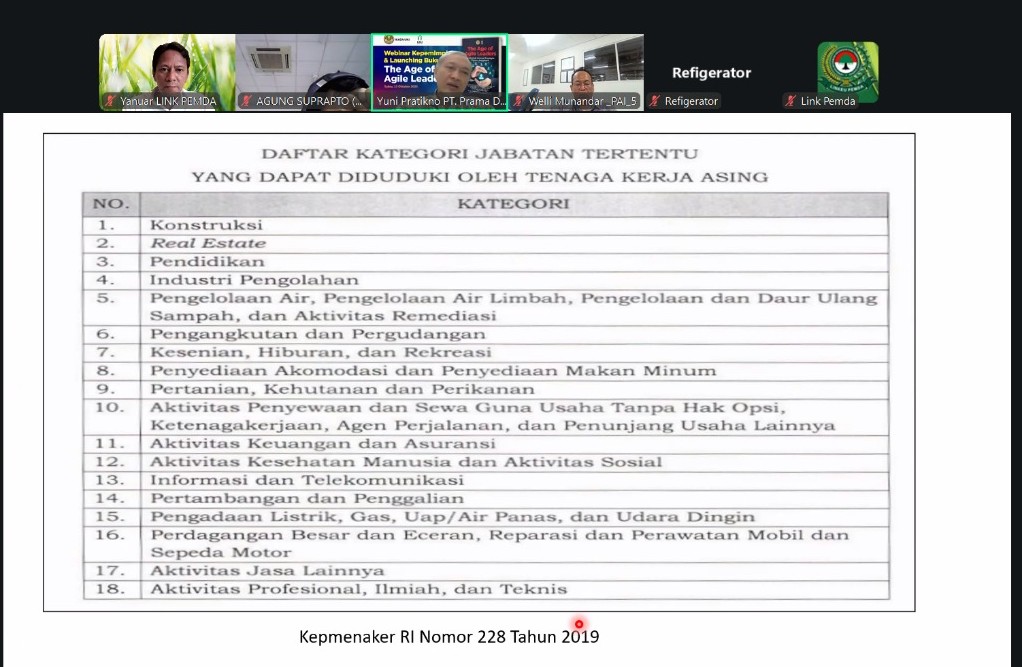Select Yuni Pratikno active speaker video
The height and width of the screenshot is (667, 1022).
pos(439,65)
